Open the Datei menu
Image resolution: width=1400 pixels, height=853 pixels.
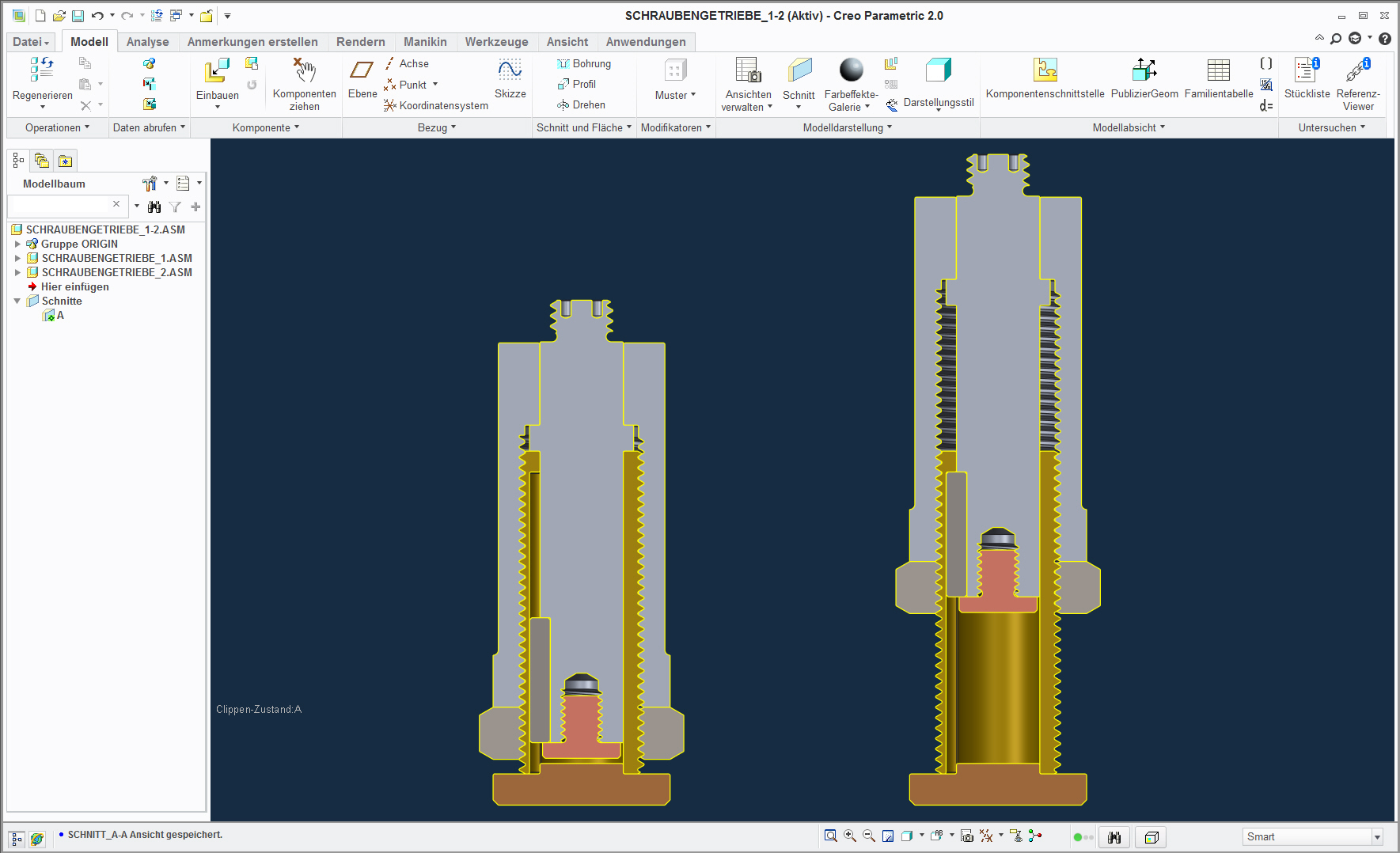pyautogui.click(x=31, y=42)
